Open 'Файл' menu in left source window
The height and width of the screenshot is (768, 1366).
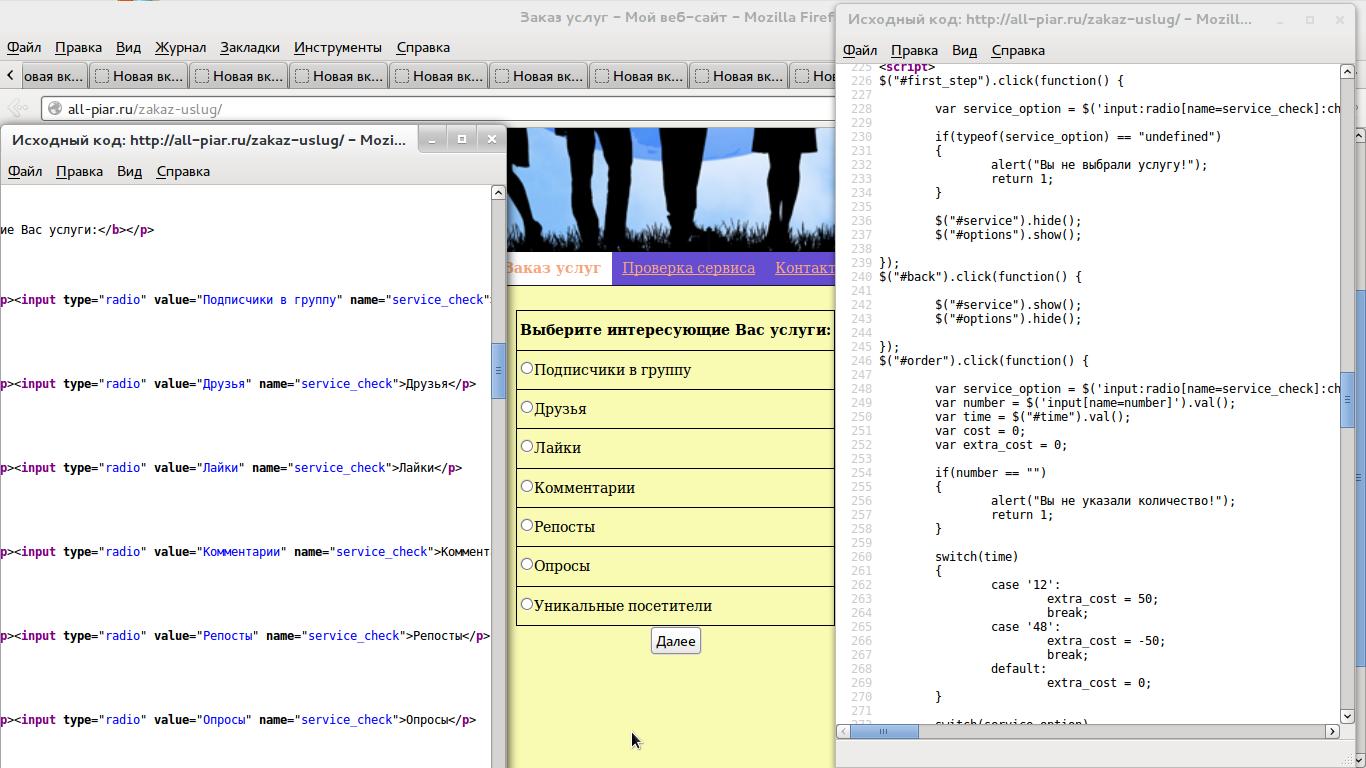25,171
